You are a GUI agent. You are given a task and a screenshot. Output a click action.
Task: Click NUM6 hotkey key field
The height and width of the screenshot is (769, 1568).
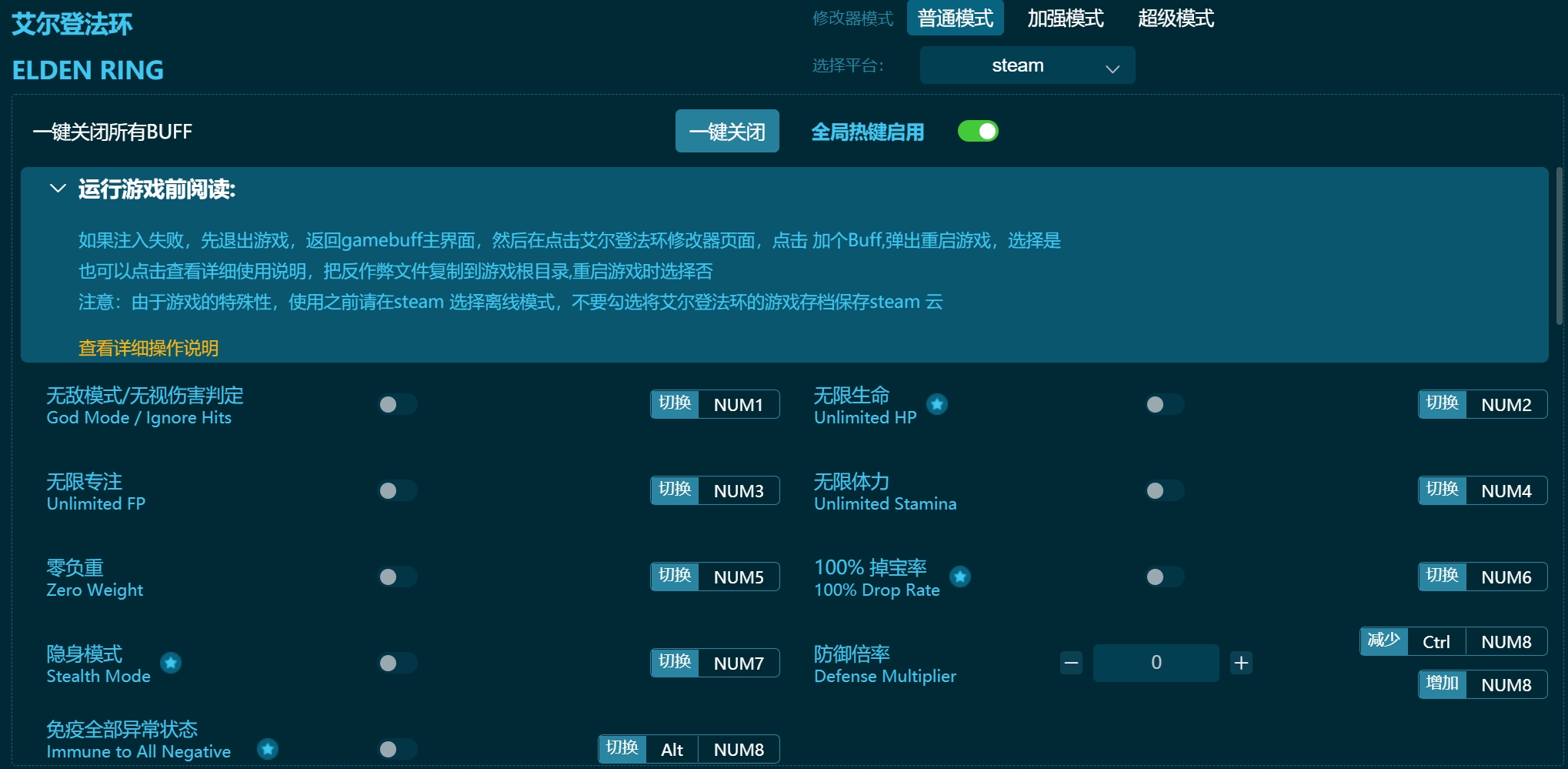1506,577
